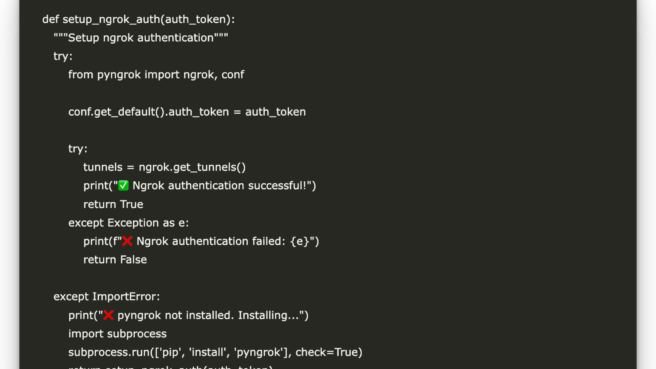Click red cross emoji before 'Ngrok authentication failed'
Viewport: 656px width, 369px height.
click(127, 241)
